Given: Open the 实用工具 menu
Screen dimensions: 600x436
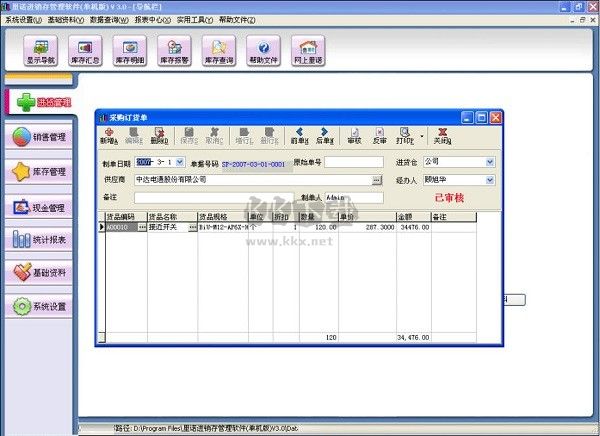Looking at the screenshot, I should click(194, 19).
